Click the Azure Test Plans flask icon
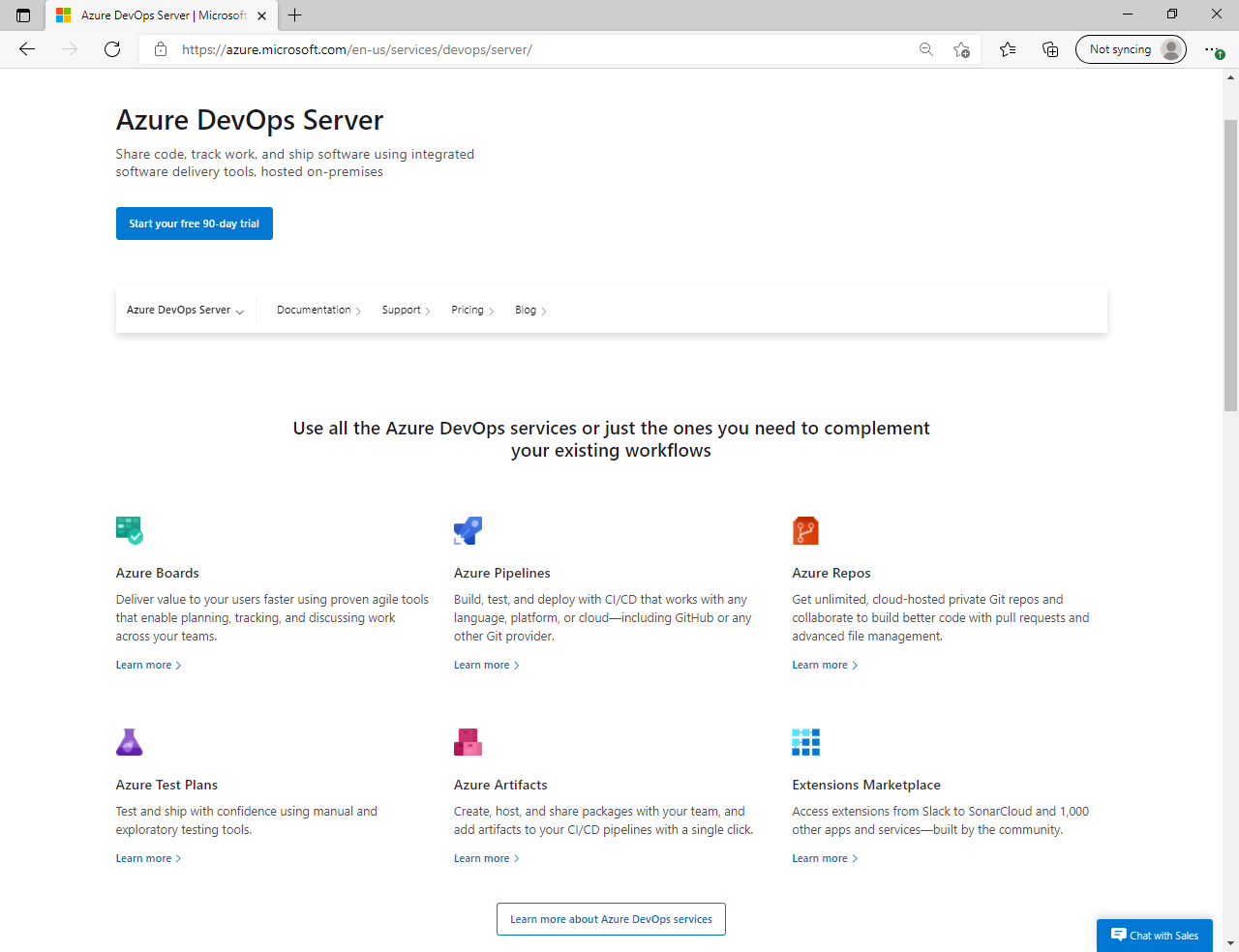1239x952 pixels. tap(129, 742)
